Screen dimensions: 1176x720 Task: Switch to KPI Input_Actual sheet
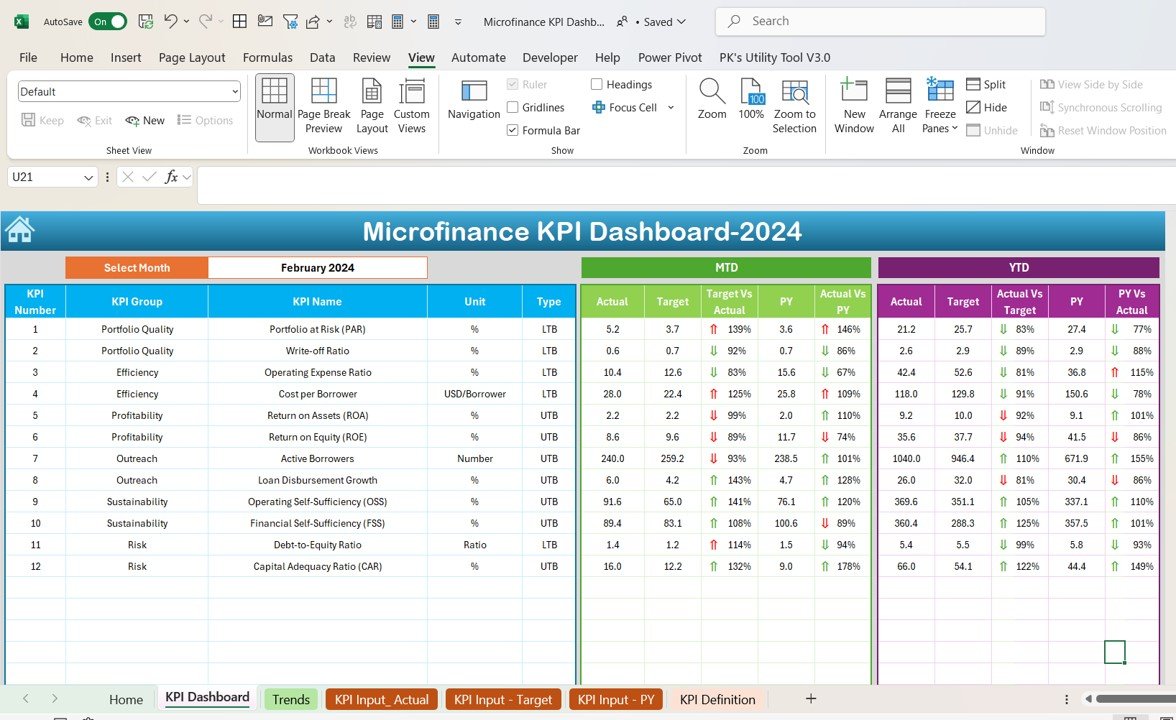(x=382, y=700)
